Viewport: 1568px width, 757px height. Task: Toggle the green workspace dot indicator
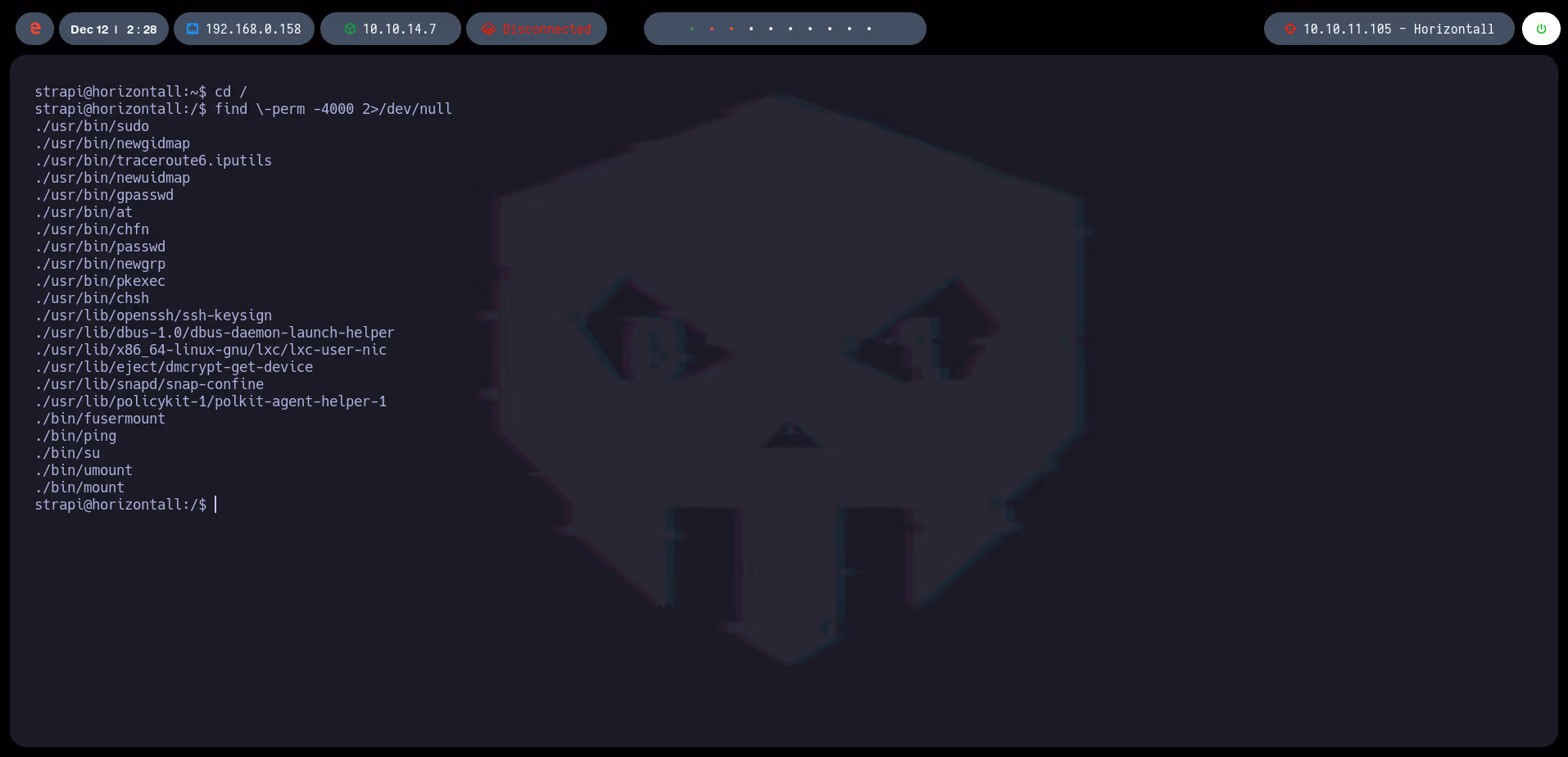692,29
